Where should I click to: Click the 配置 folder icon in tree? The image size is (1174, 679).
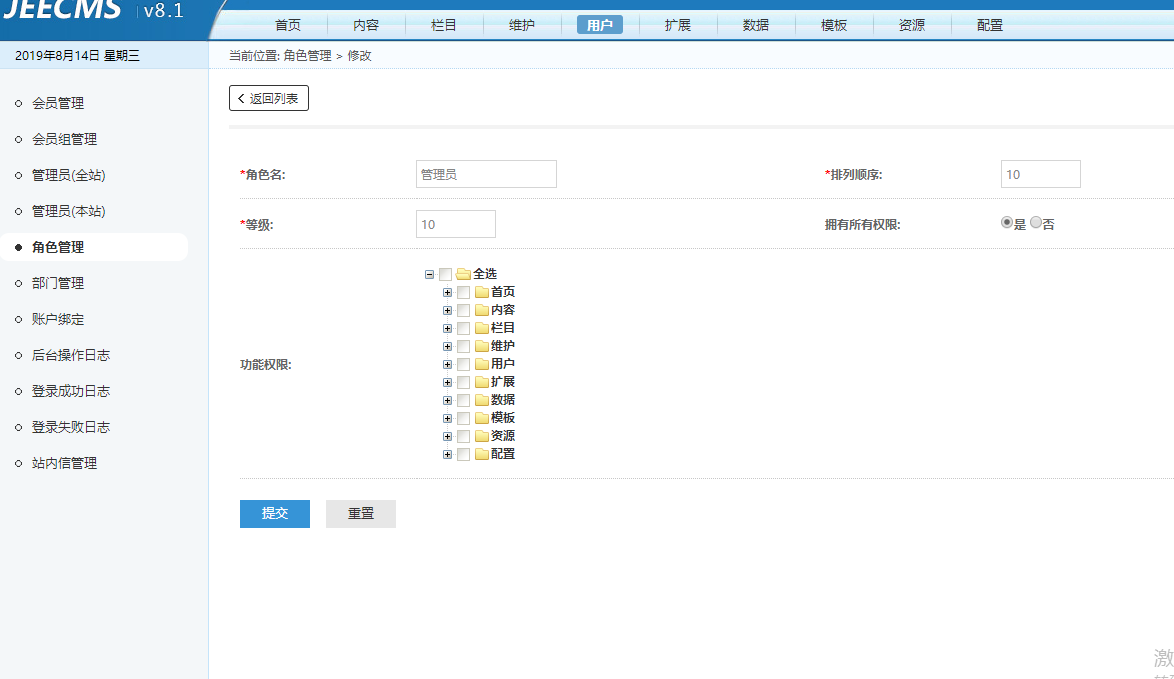(x=482, y=454)
